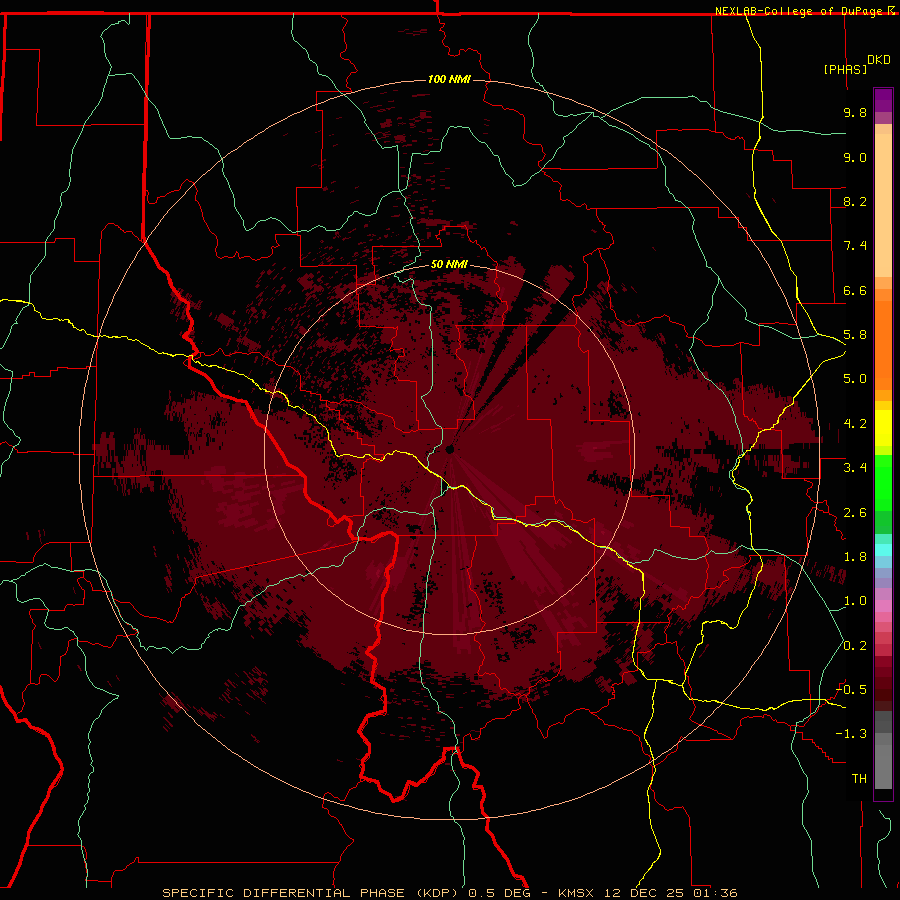Pick the yellow segment of color bar
Image resolution: width=900 pixels, height=900 pixels.
[x=883, y=428]
